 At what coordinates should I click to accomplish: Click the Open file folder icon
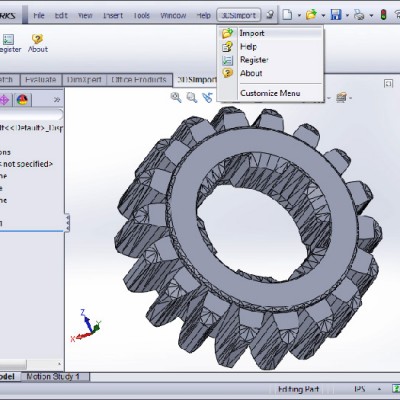pyautogui.click(x=311, y=15)
